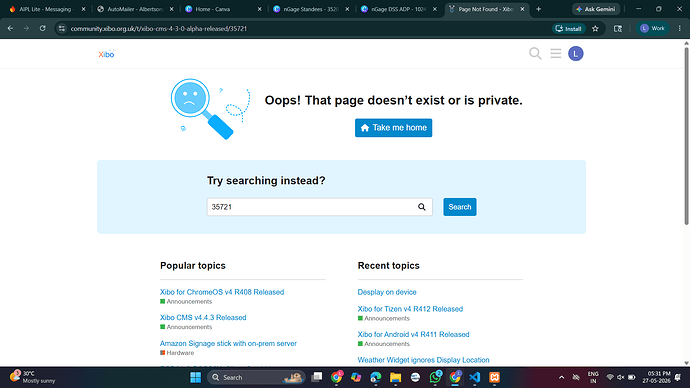Click the Xibo logo in header
Screen dimensions: 690x388
(106, 54)
